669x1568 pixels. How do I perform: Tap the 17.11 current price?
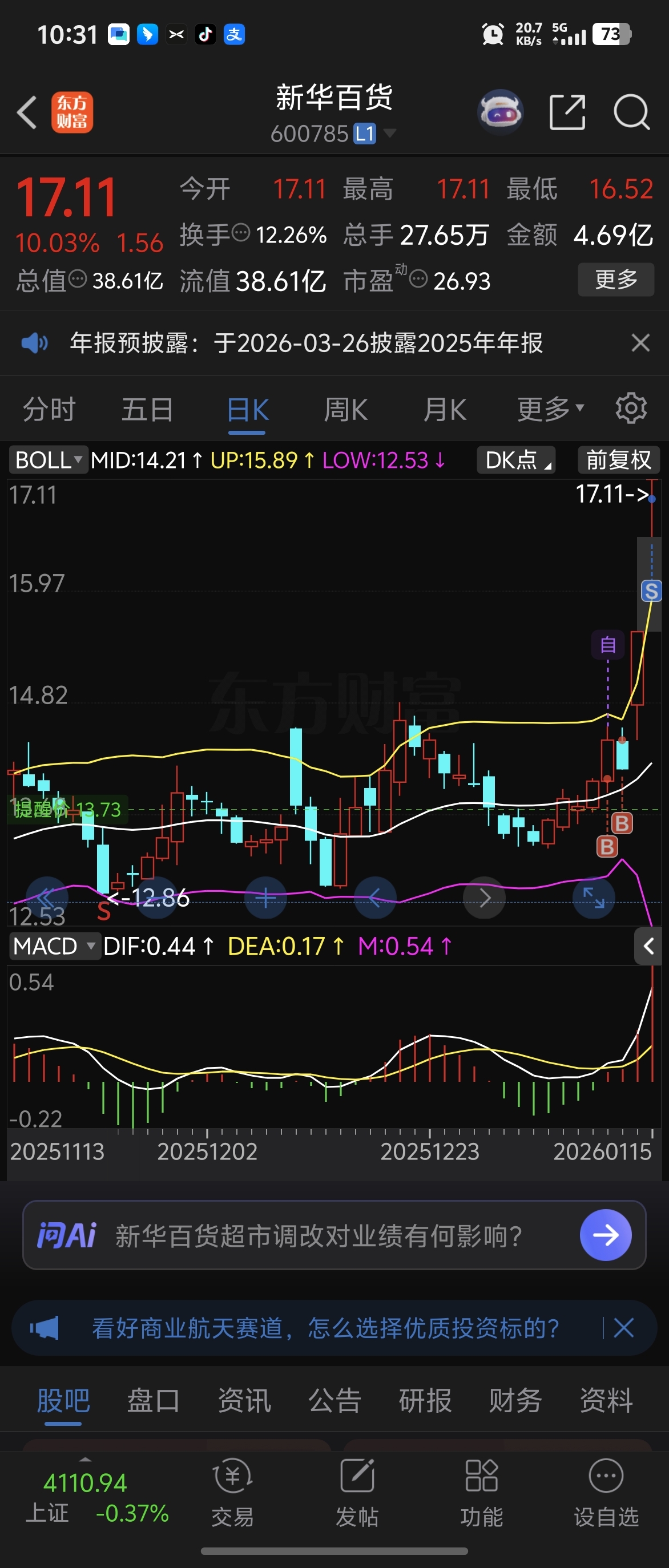point(66,198)
